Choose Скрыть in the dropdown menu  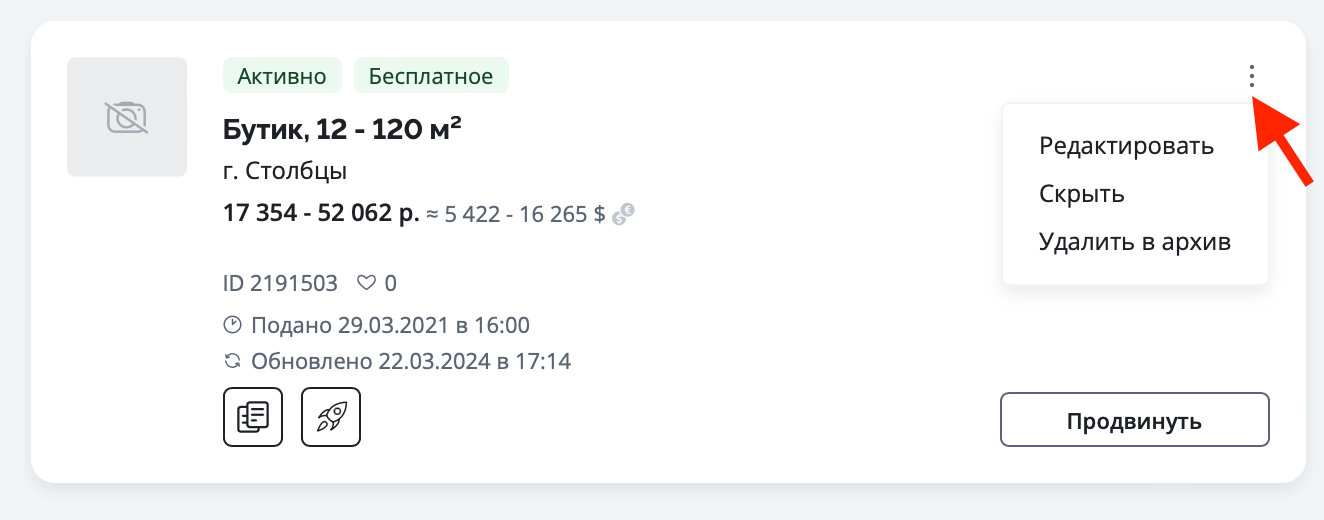pyautogui.click(x=1082, y=194)
